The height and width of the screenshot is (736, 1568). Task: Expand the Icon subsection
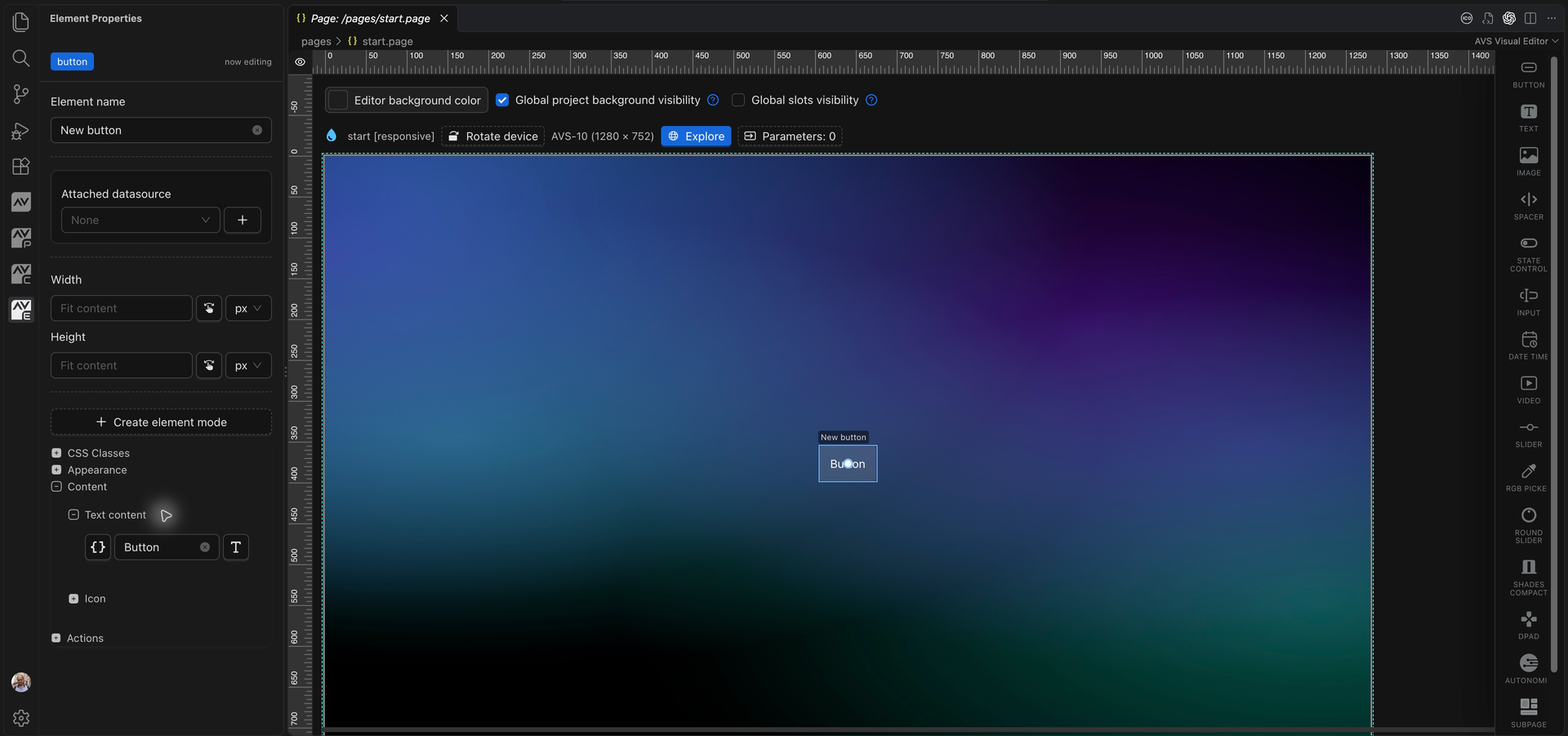point(73,599)
